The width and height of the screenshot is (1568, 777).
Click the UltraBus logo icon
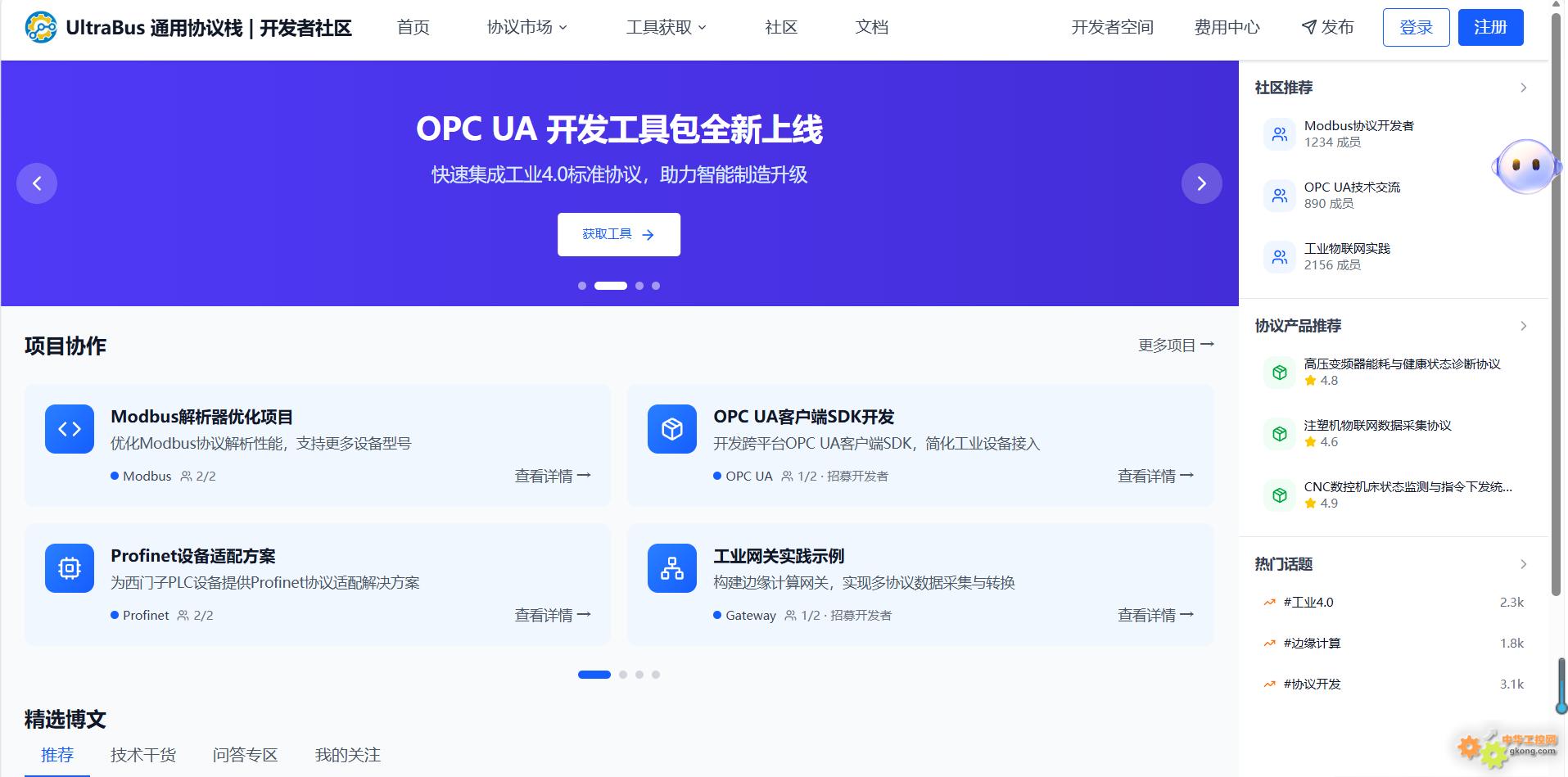coord(41,27)
